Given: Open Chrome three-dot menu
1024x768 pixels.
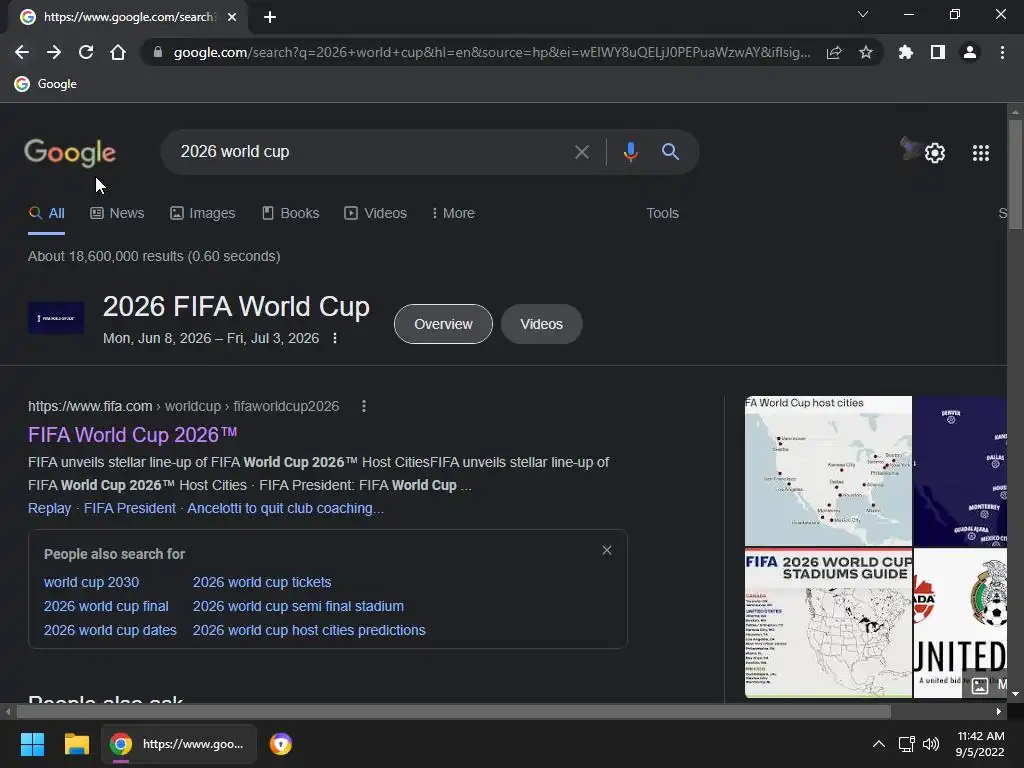Looking at the screenshot, I should click(x=1002, y=52).
